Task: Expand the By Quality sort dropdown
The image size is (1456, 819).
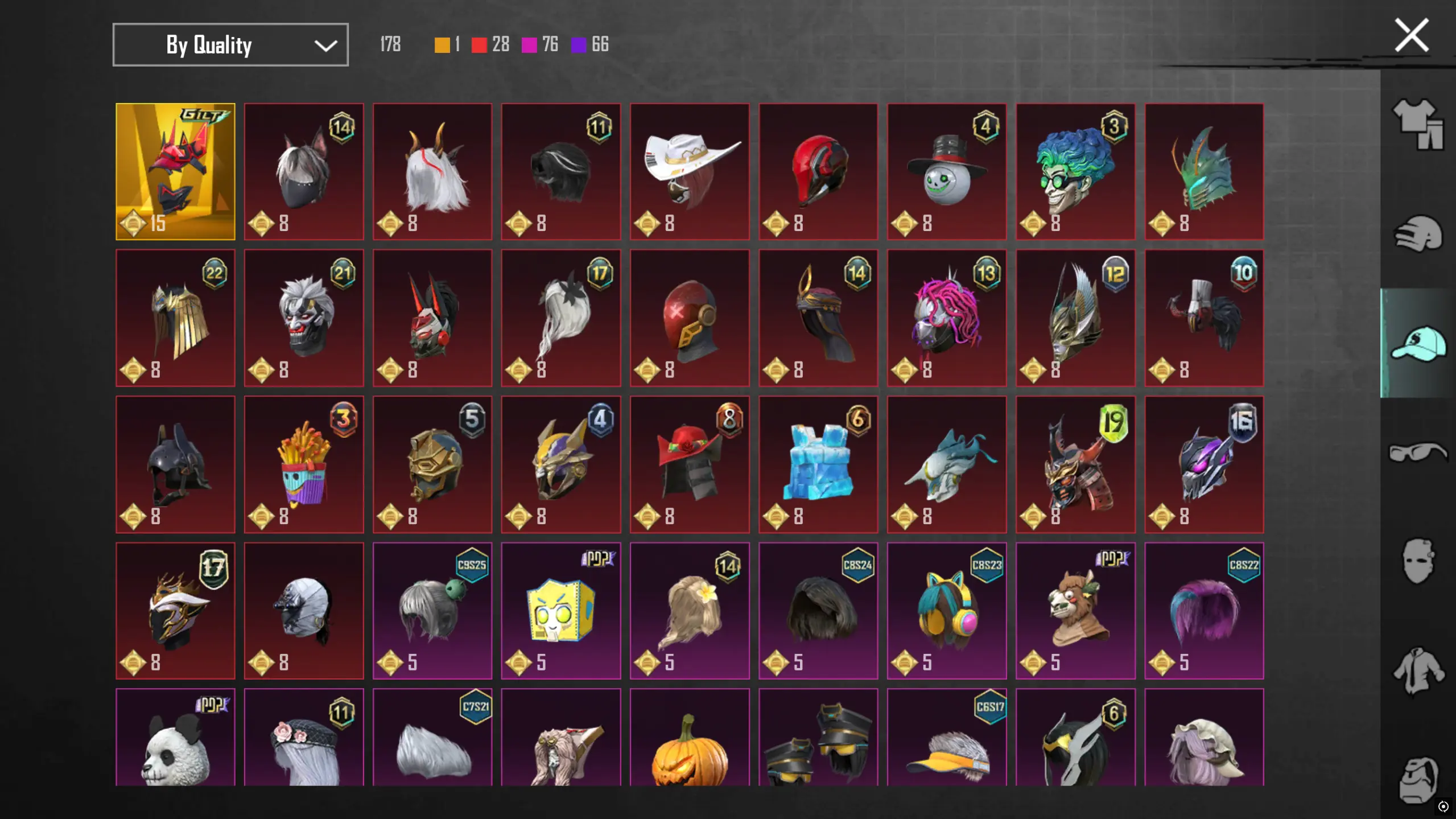Action: [230, 45]
